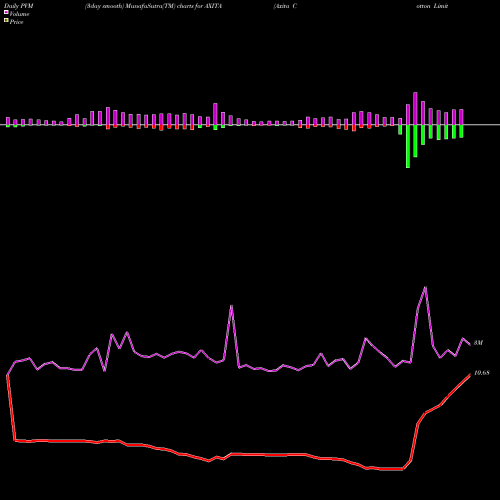The image size is (500, 500).
Task: Click the tallest purple volume bar
Action: (x=415, y=109)
